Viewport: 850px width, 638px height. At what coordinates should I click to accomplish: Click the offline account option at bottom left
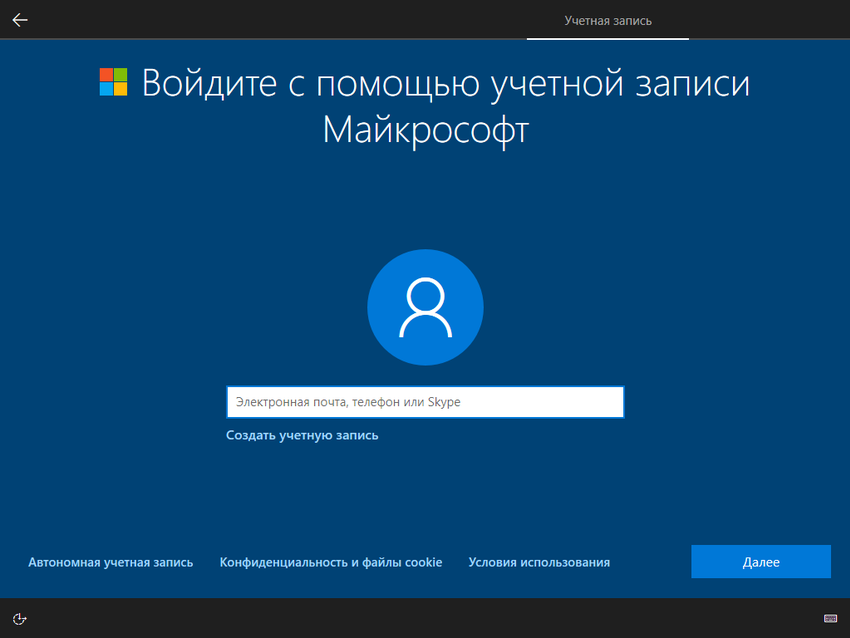tap(112, 562)
